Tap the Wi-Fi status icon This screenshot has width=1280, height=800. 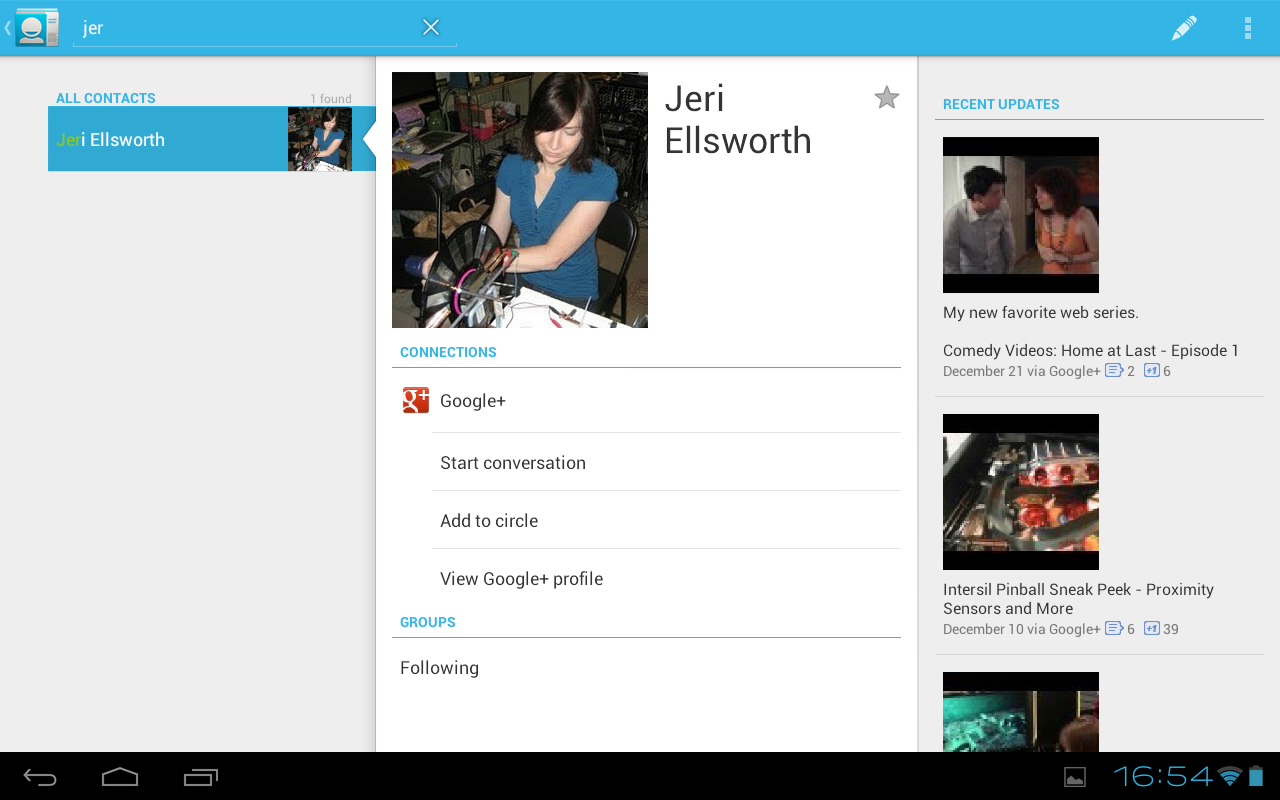pyautogui.click(x=1230, y=776)
